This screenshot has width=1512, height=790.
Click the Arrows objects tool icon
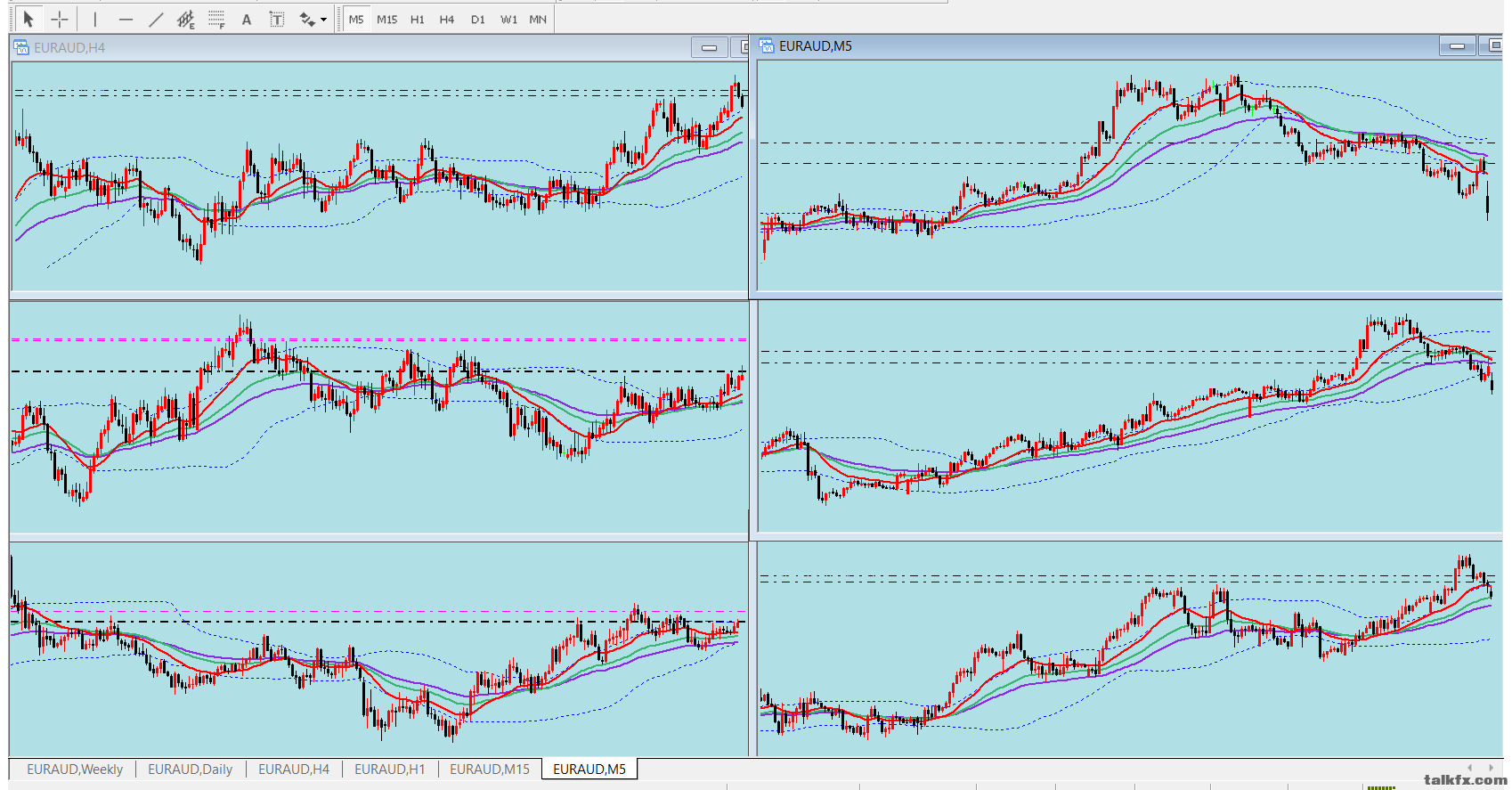307,19
